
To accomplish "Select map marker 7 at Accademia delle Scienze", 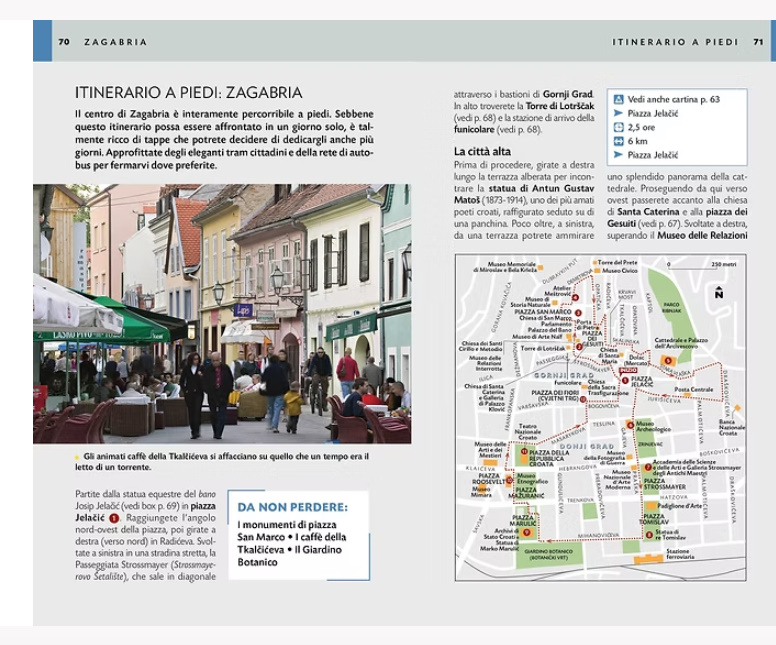I will pyautogui.click(x=648, y=467).
